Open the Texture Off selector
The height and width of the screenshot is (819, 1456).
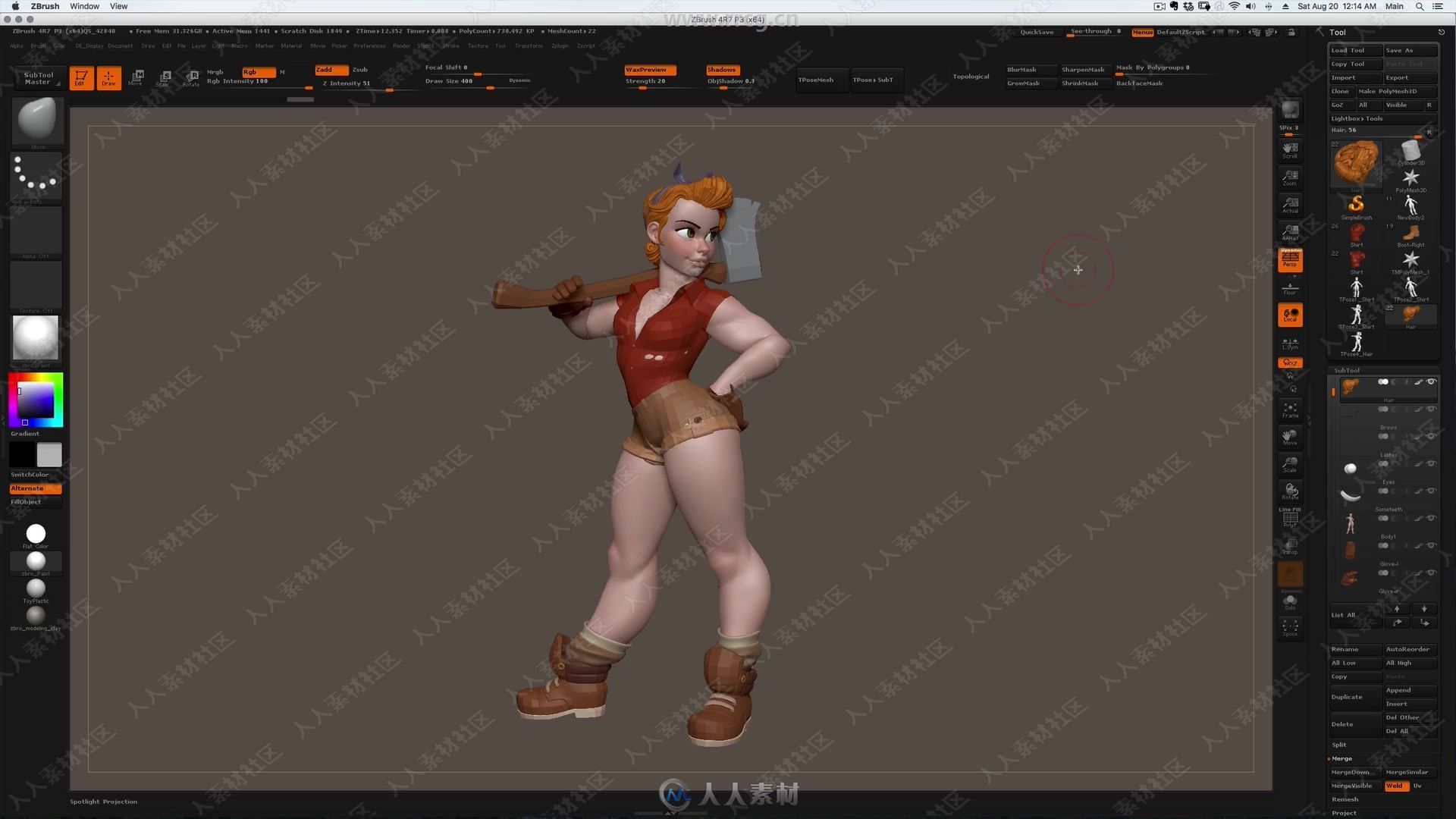[x=36, y=287]
